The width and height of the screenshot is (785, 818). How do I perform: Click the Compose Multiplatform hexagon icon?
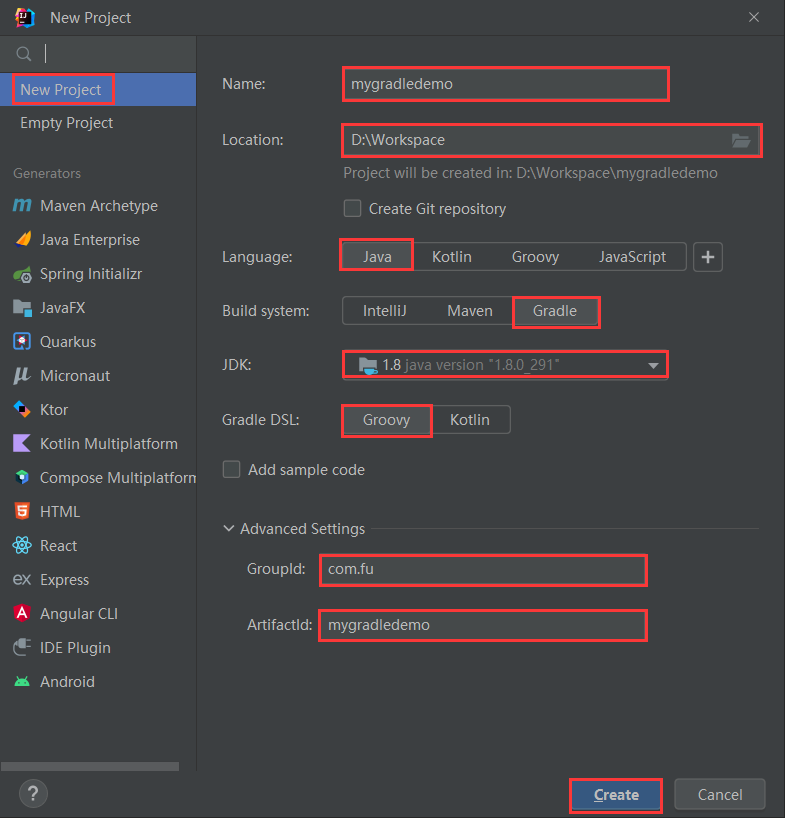click(22, 477)
